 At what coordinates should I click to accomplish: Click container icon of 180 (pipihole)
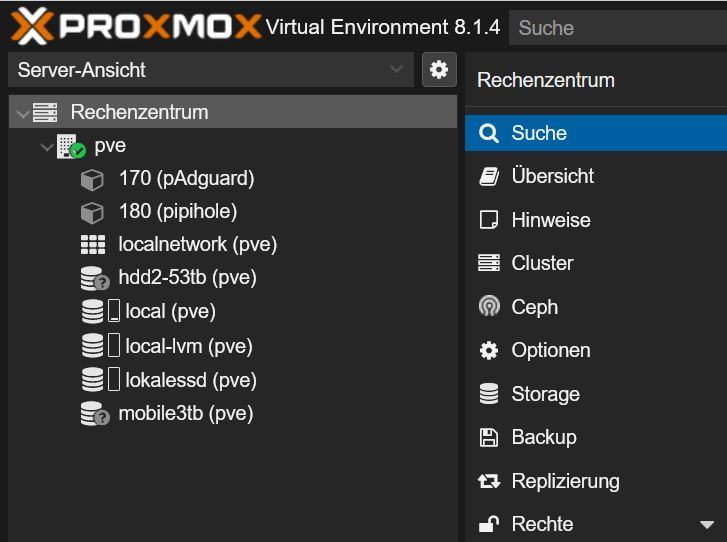point(92,213)
